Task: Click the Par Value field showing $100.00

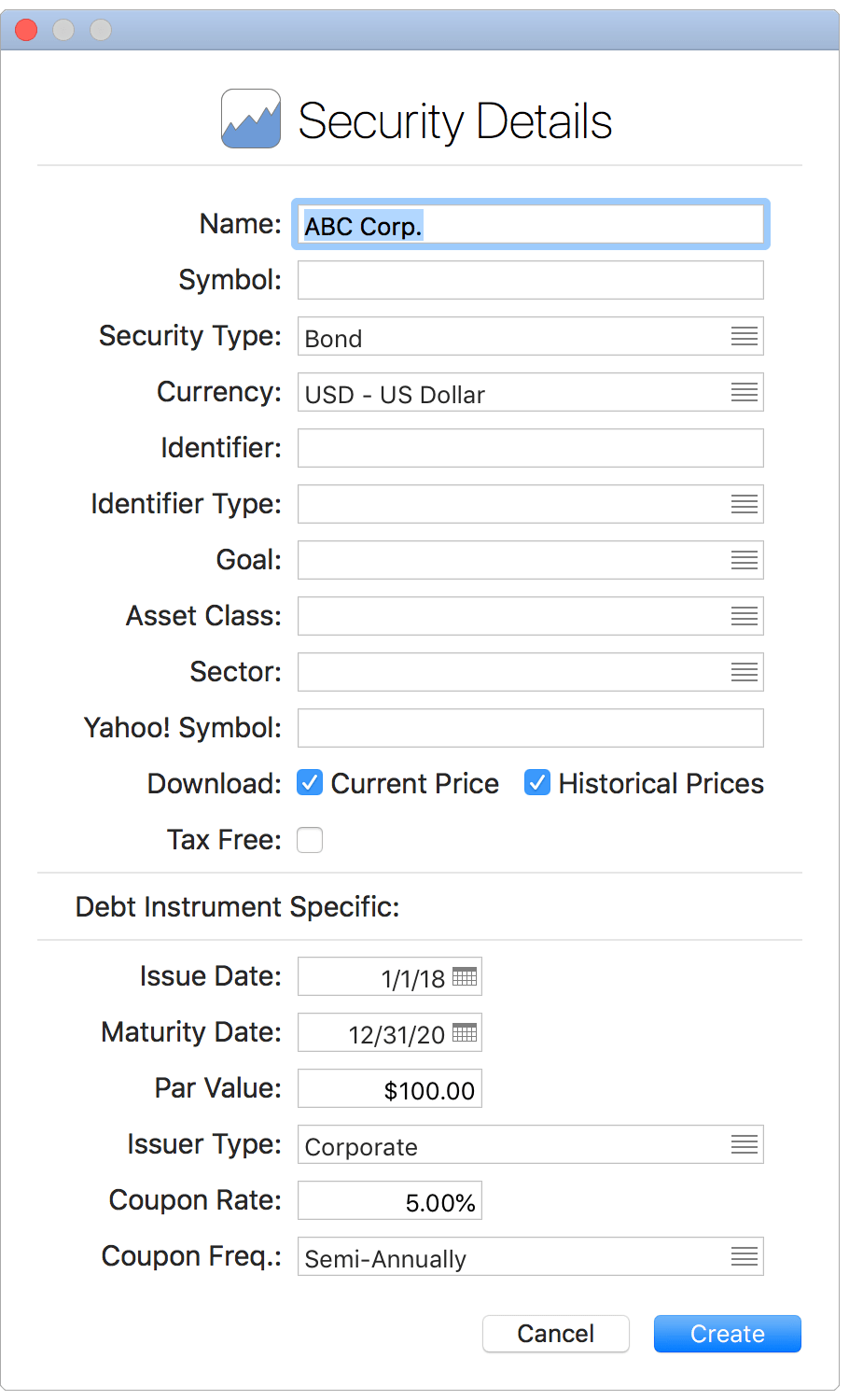Action: tap(389, 1088)
